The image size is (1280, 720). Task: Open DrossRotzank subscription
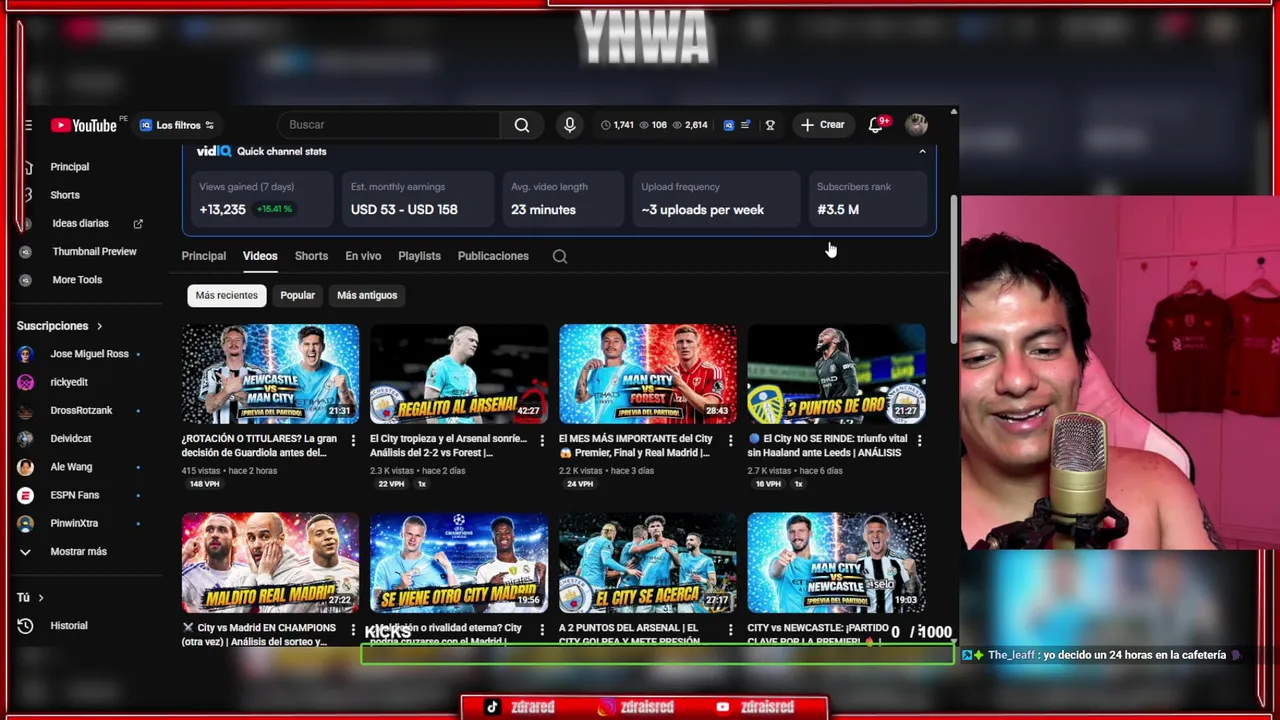point(80,410)
